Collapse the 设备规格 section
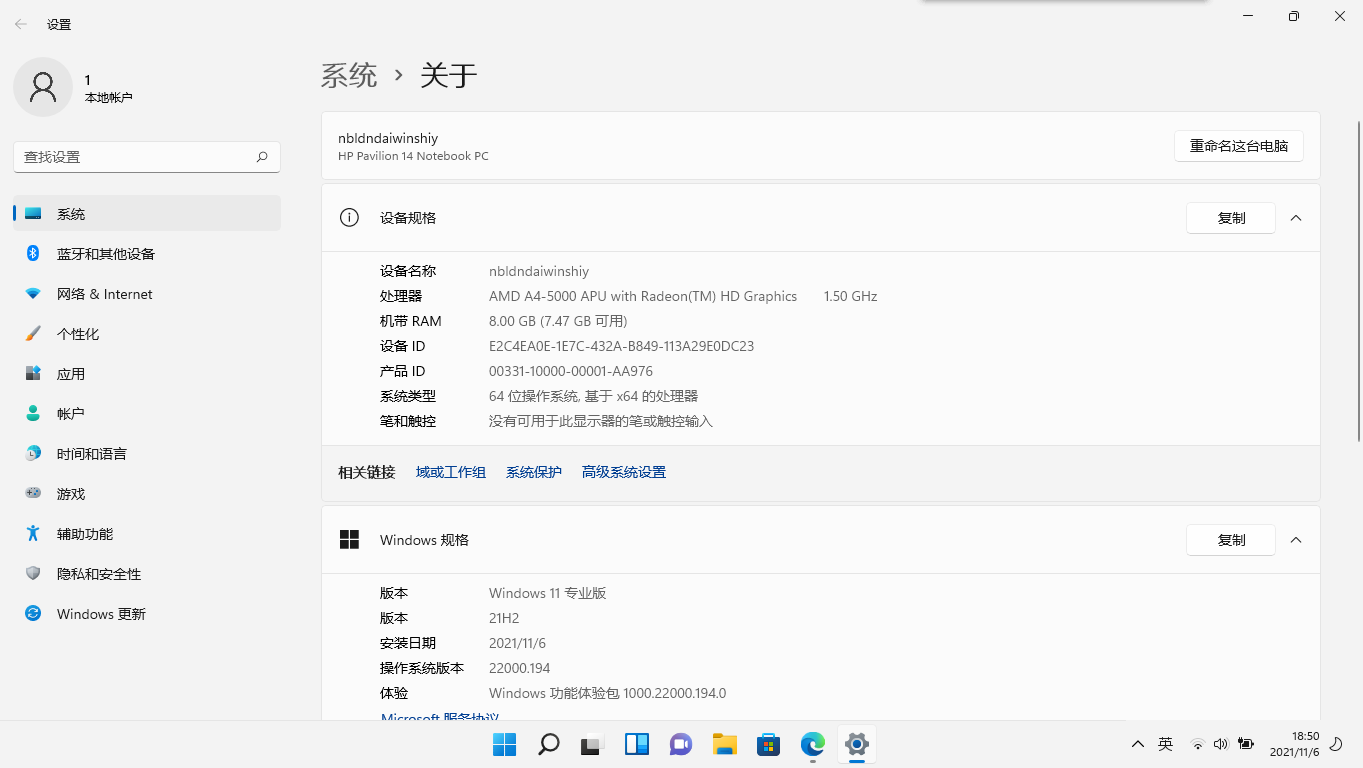 click(1296, 218)
